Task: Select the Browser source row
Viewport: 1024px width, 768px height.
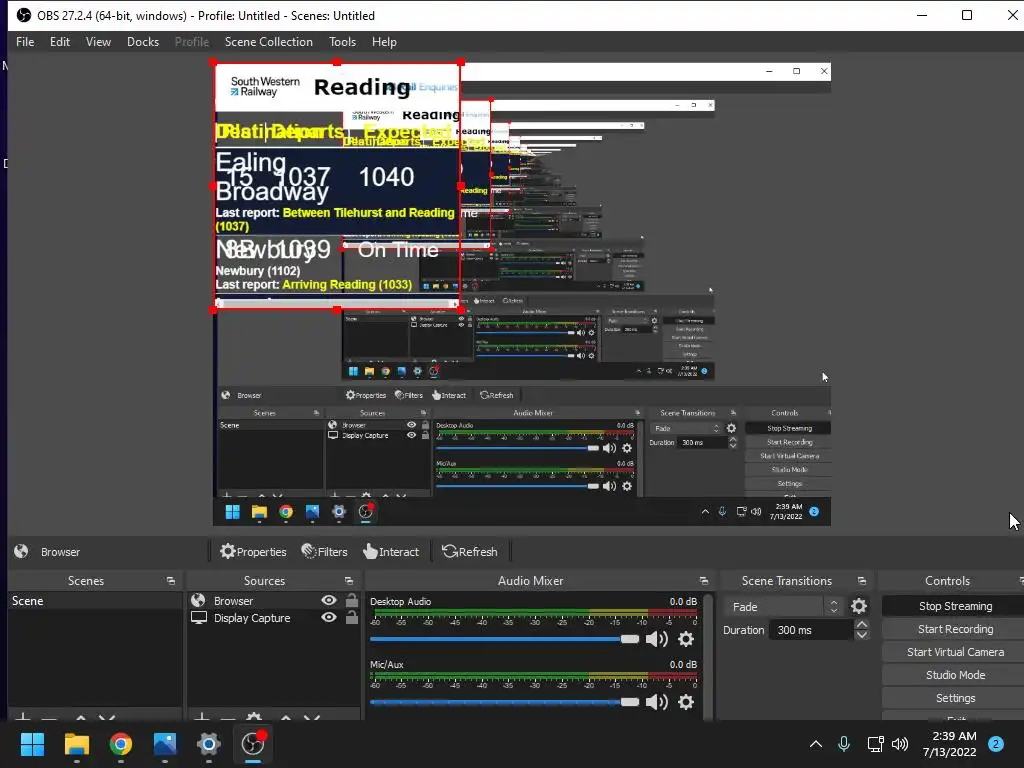Action: pos(274,600)
